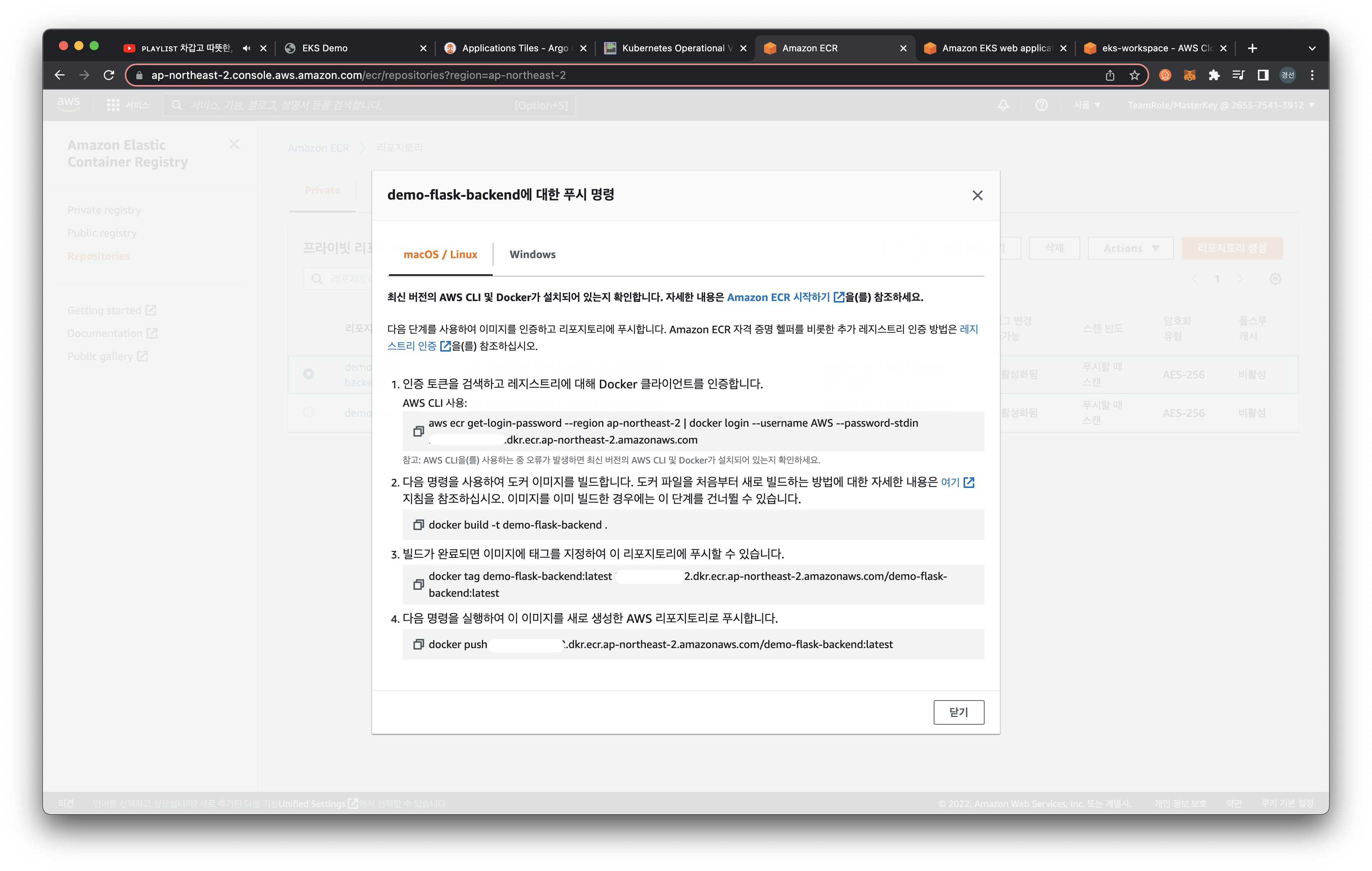The height and width of the screenshot is (871, 1372).
Task: Open the Chrome three-dot menu
Action: [x=1312, y=75]
